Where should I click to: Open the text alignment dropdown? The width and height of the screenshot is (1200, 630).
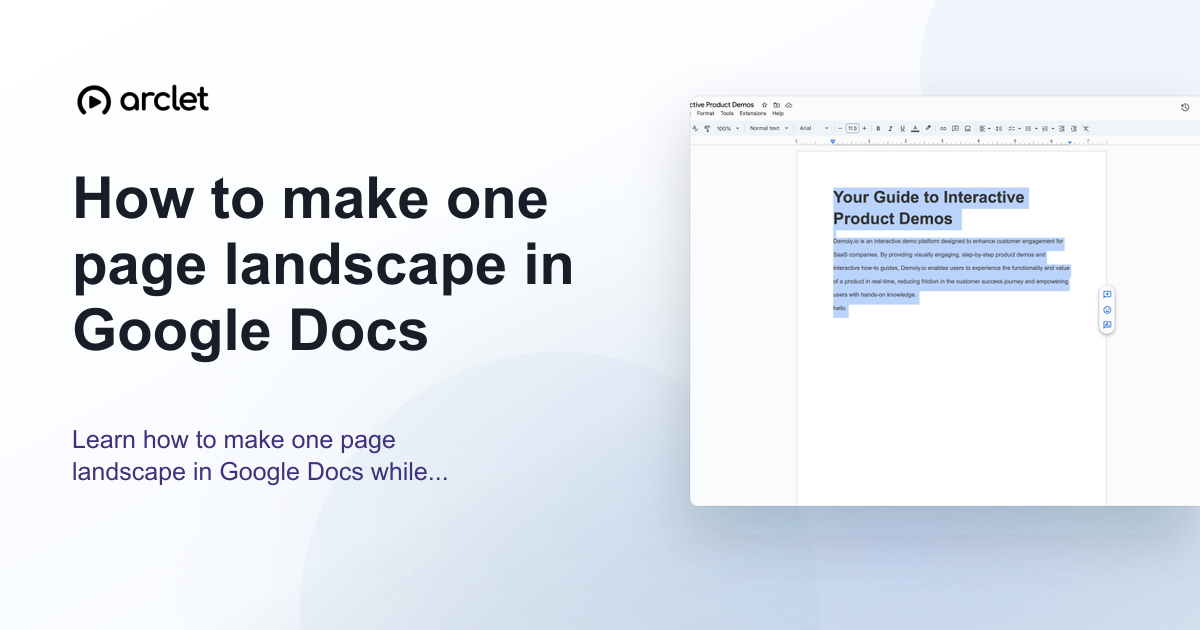coord(985,128)
